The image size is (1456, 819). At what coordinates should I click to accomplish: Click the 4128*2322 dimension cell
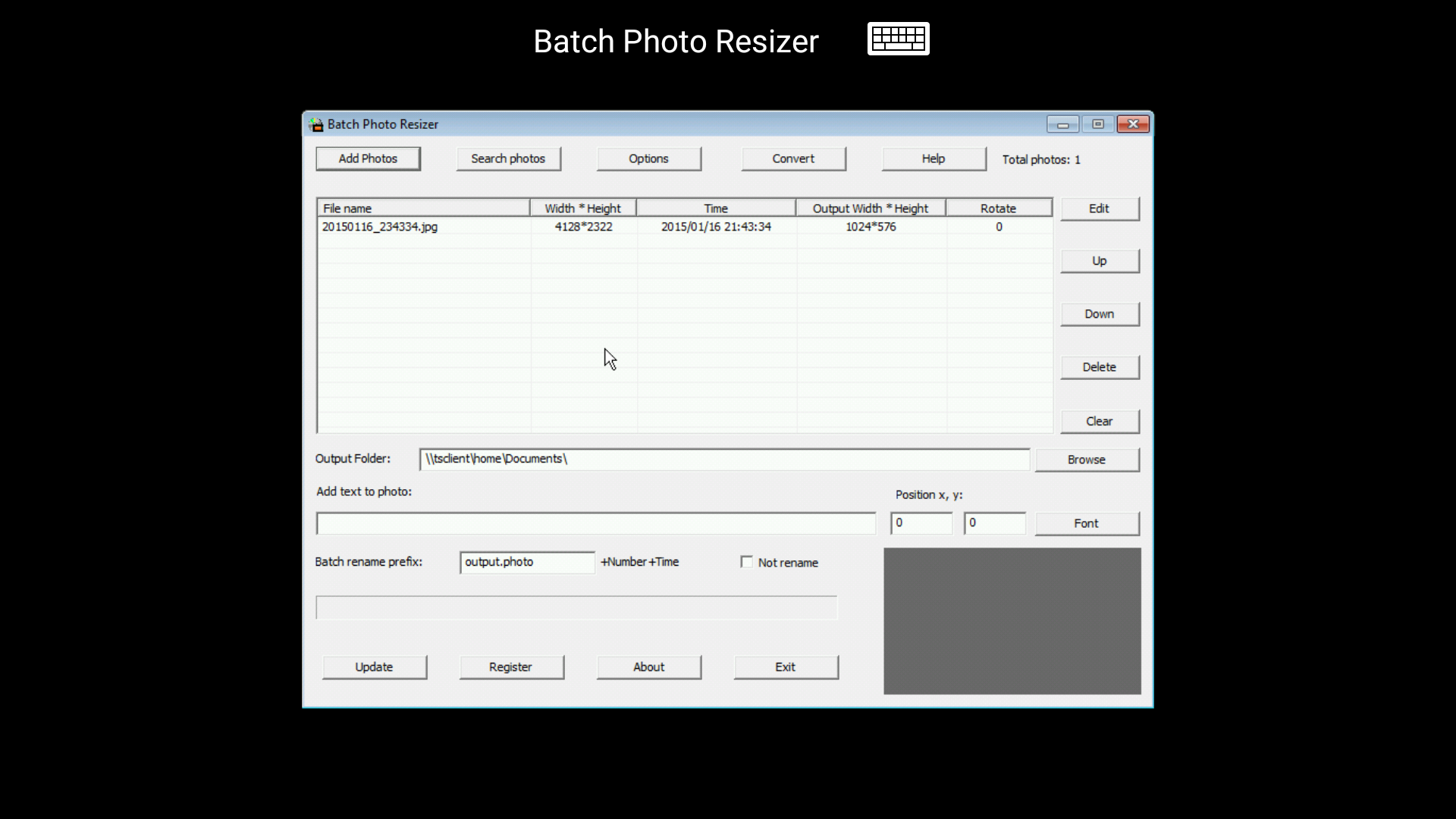[583, 227]
